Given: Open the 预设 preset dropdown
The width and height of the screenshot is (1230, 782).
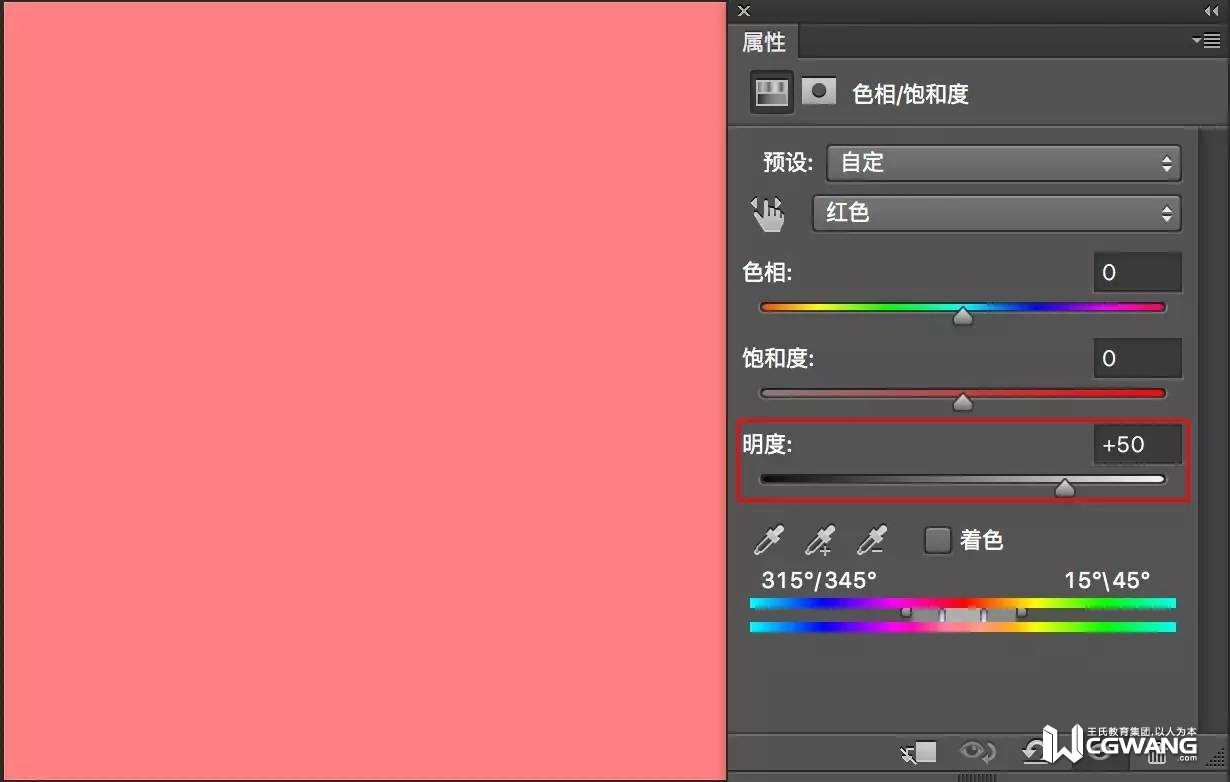Looking at the screenshot, I should 1004,163.
